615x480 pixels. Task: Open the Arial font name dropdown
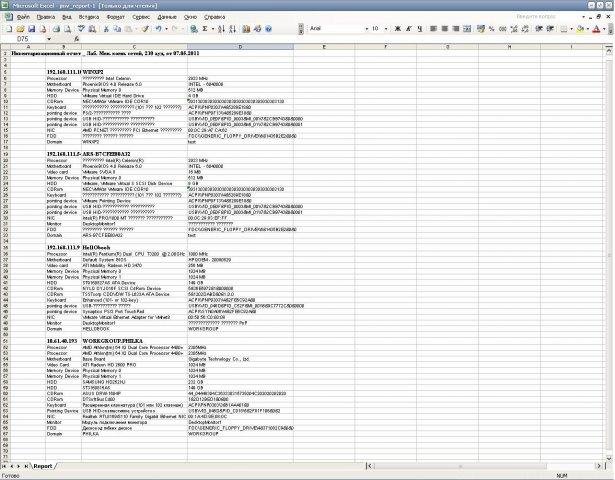pos(366,29)
